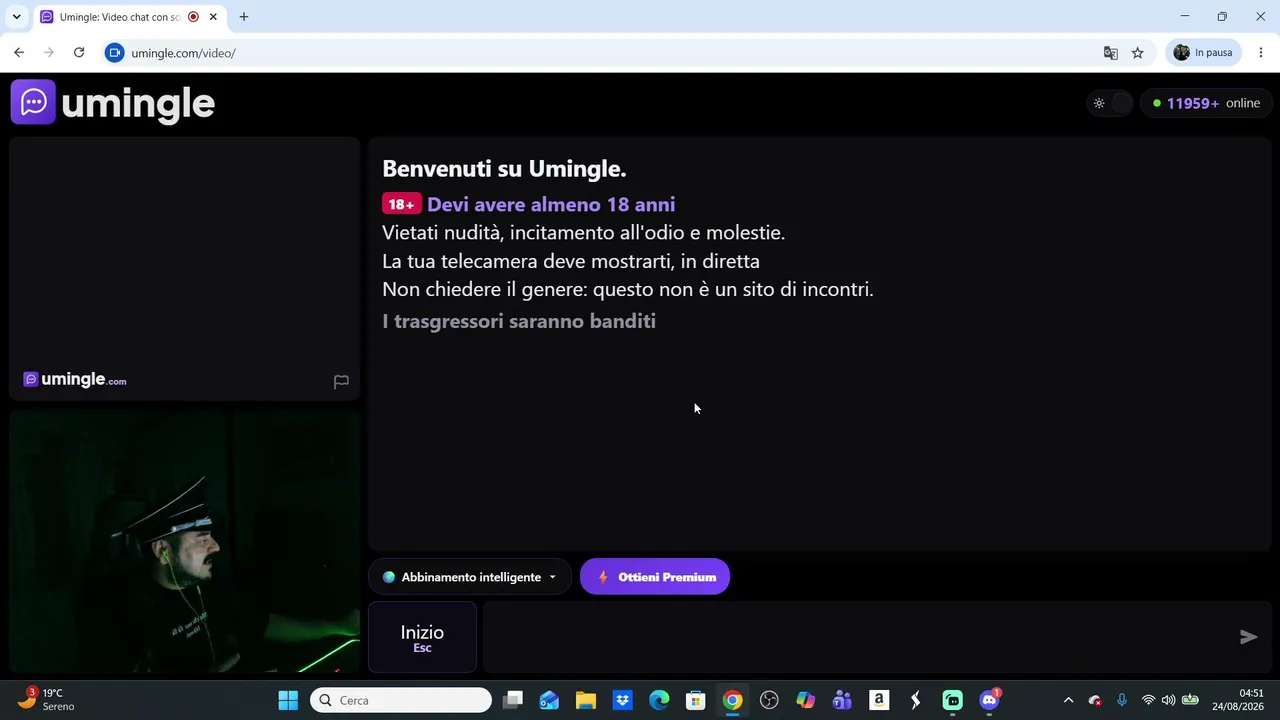
Task: Click the taskbar Cerca search box
Action: pyautogui.click(x=401, y=700)
